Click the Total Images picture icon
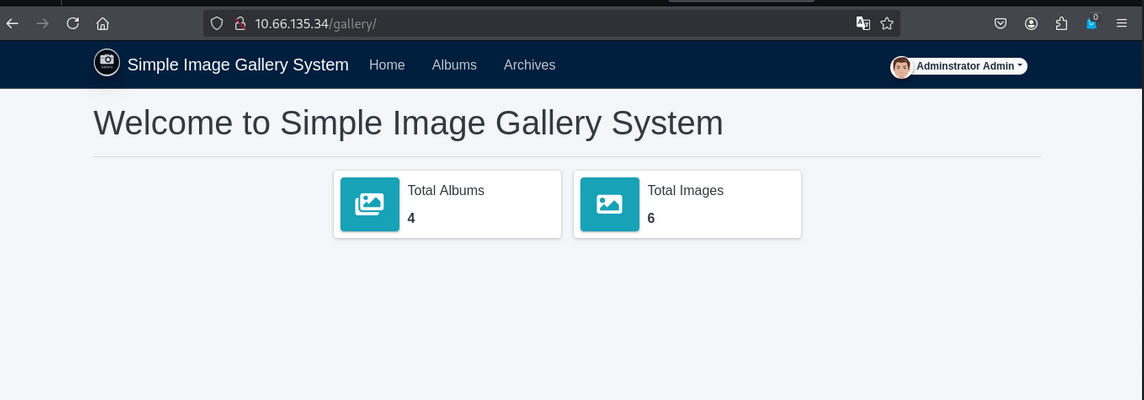This screenshot has height=400, width=1144. [x=609, y=204]
